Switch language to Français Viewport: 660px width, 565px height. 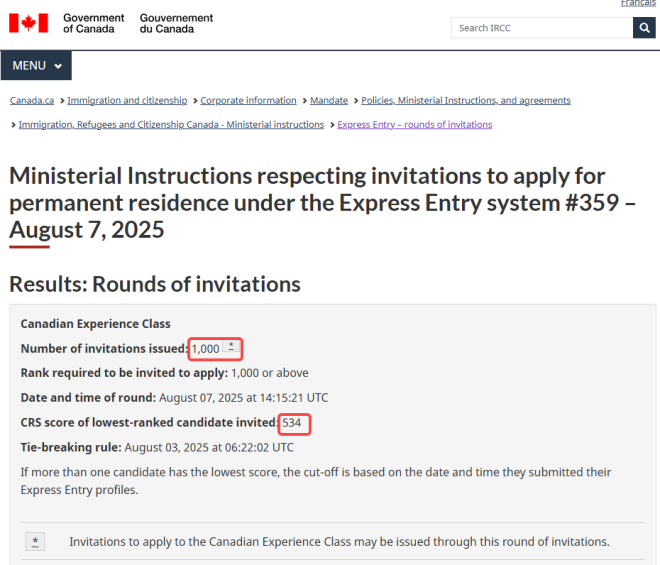click(637, 4)
